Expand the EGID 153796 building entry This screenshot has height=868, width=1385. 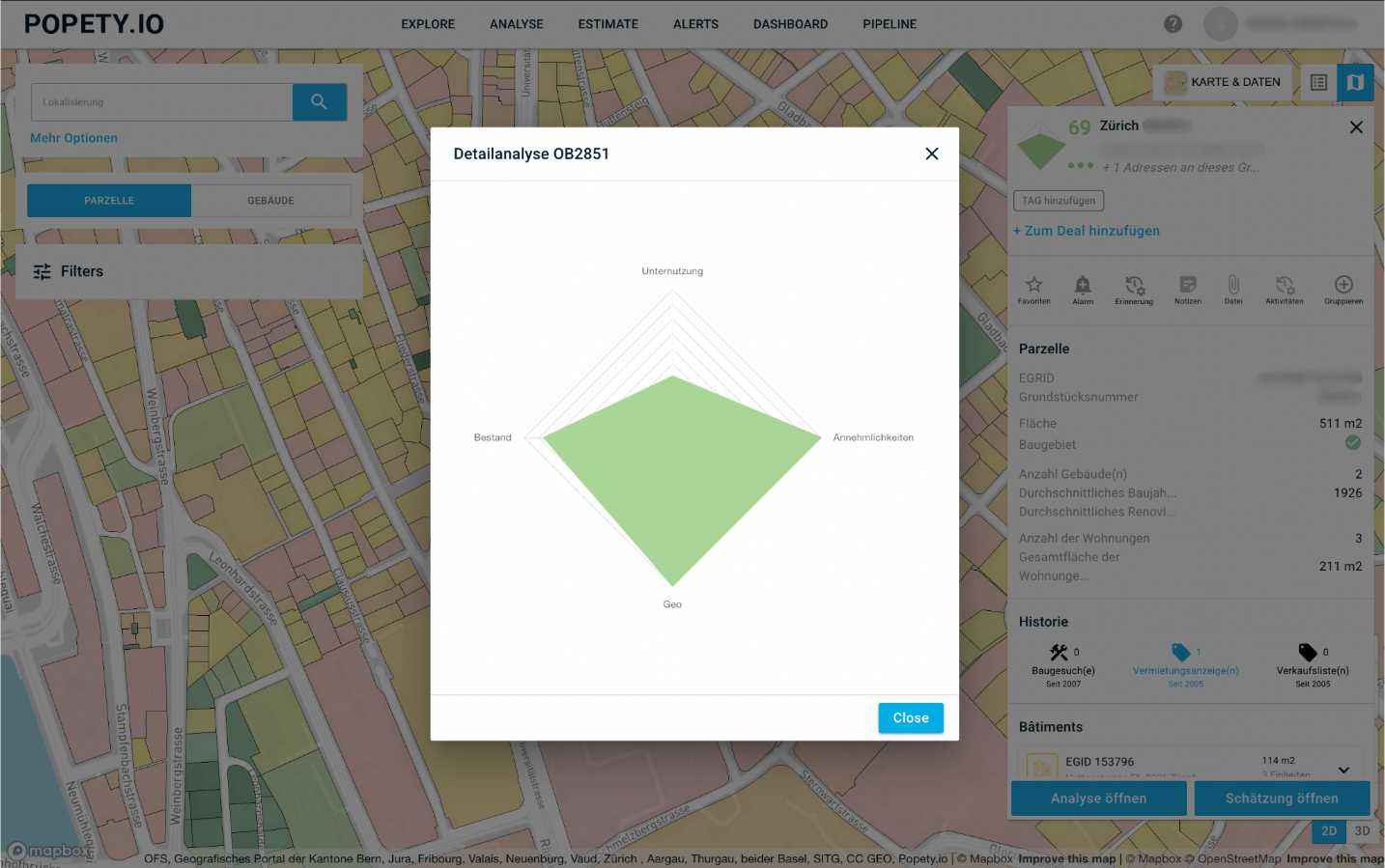coord(1343,770)
